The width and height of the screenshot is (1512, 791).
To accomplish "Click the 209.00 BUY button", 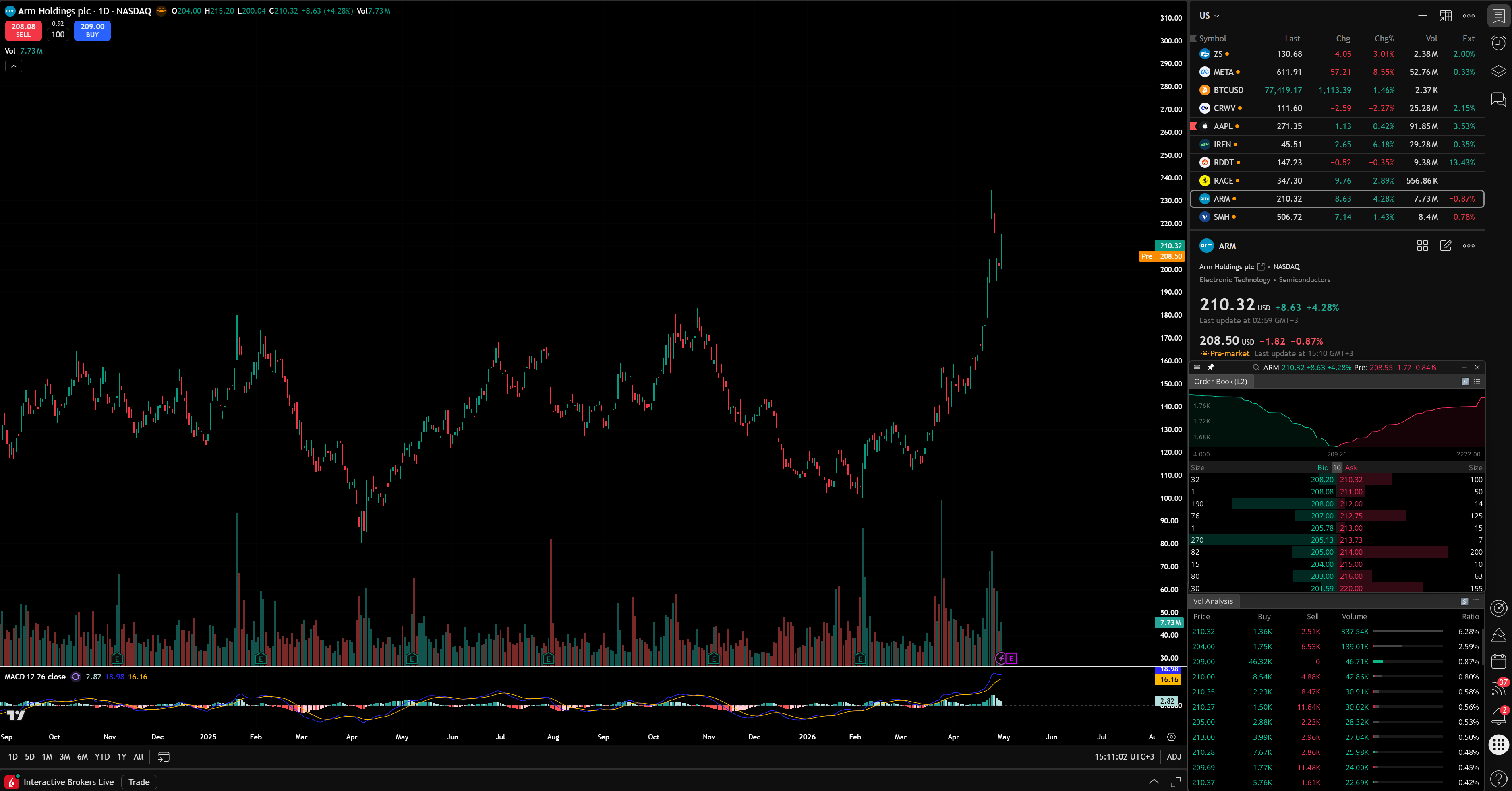I will [92, 30].
